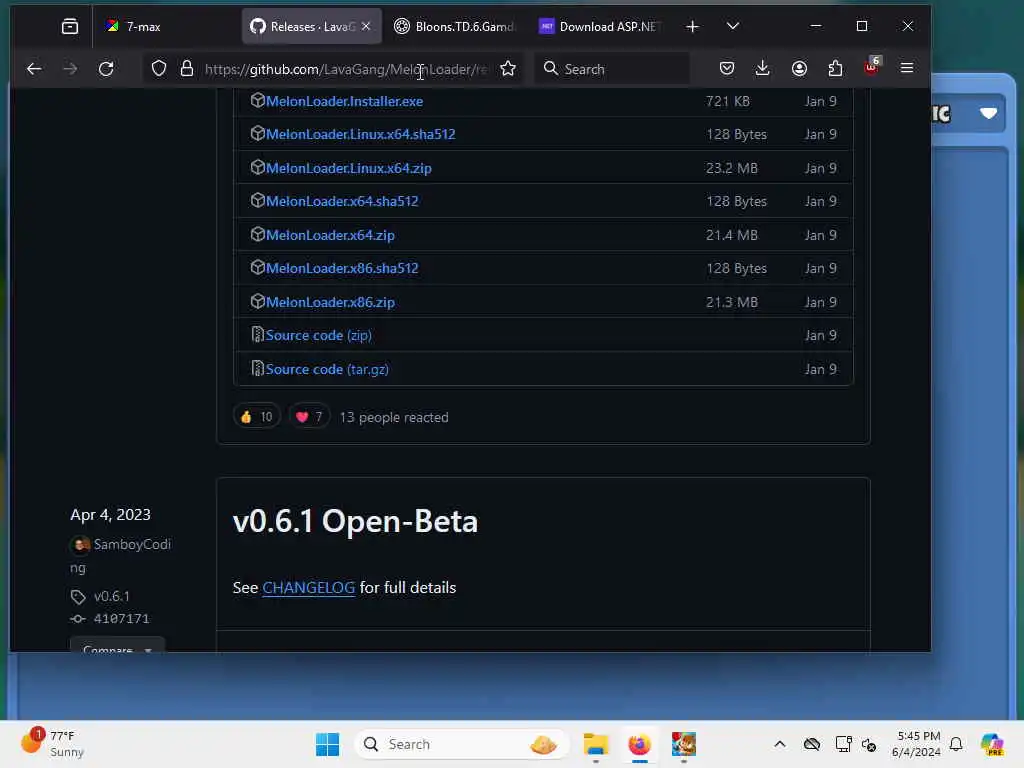Click the 721 KB file size text

click(728, 101)
